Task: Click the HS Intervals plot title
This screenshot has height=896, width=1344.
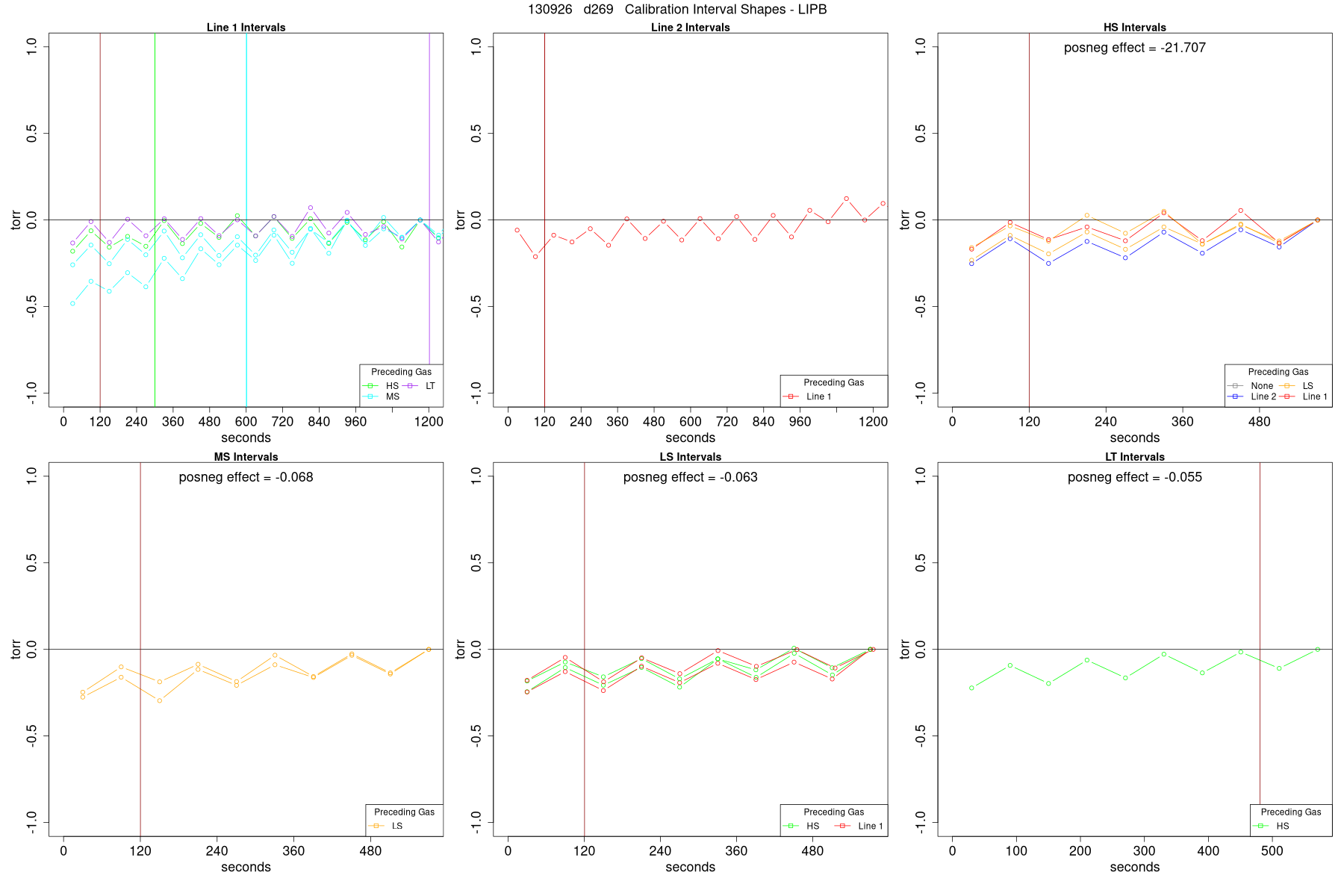Action: pyautogui.click(x=1134, y=28)
